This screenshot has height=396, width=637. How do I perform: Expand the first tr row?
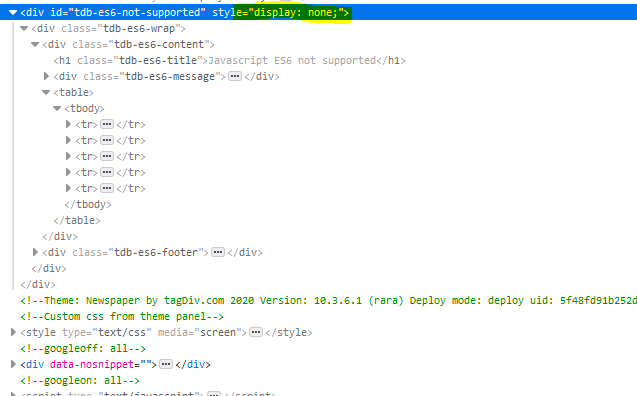coord(68,124)
